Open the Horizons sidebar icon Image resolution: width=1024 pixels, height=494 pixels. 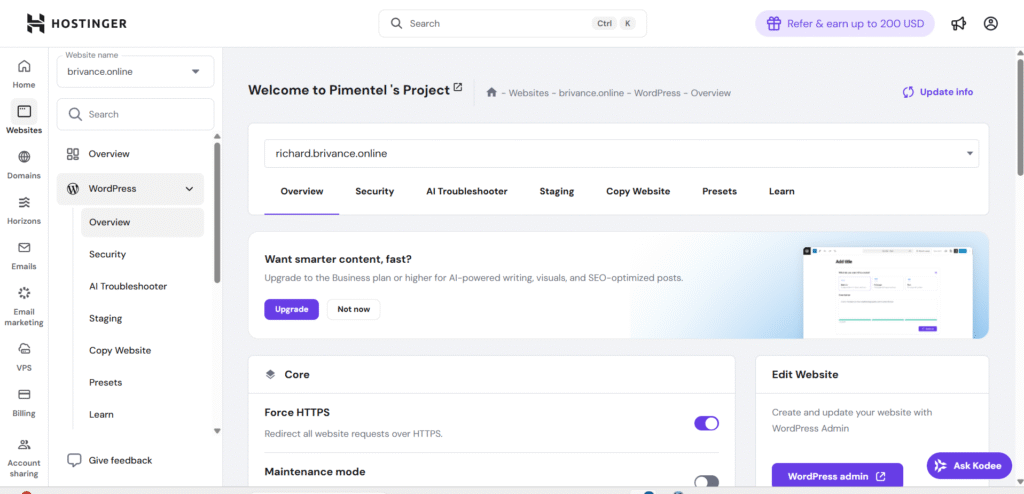pos(24,202)
